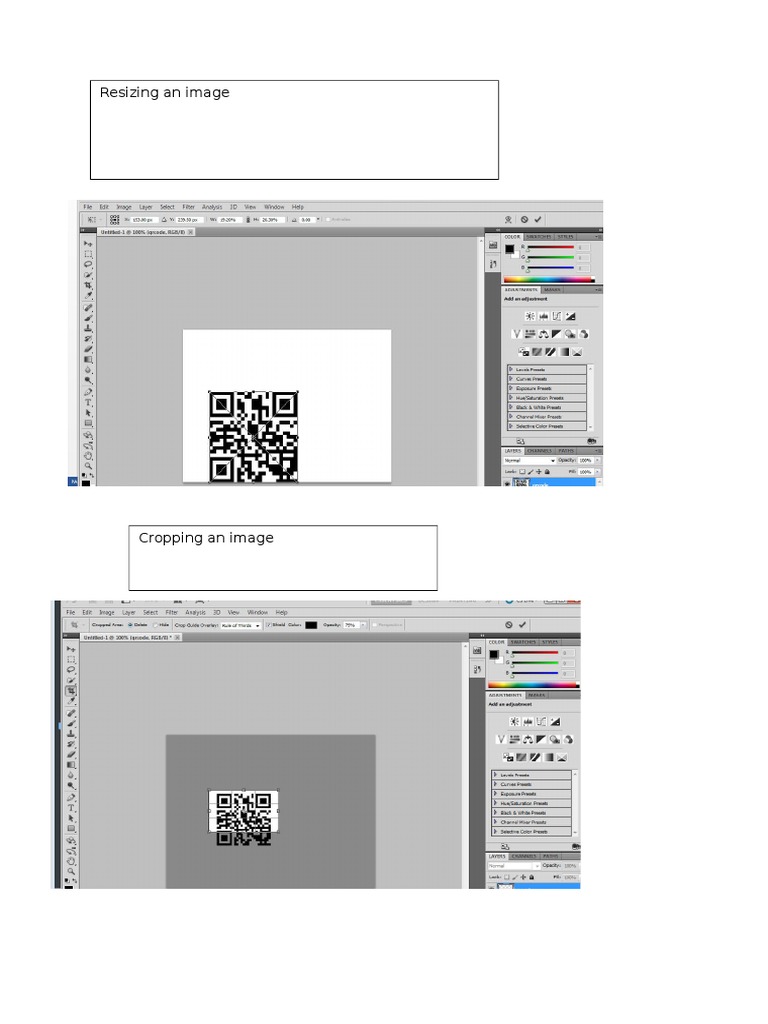Commit the transform with checkmark in upper screenshot
Viewport: 768px width, 1024px height.
click(538, 219)
